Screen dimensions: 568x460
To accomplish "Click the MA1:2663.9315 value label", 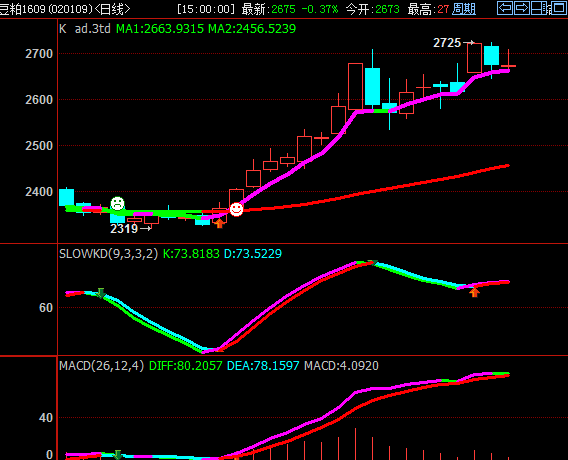I will point(160,29).
